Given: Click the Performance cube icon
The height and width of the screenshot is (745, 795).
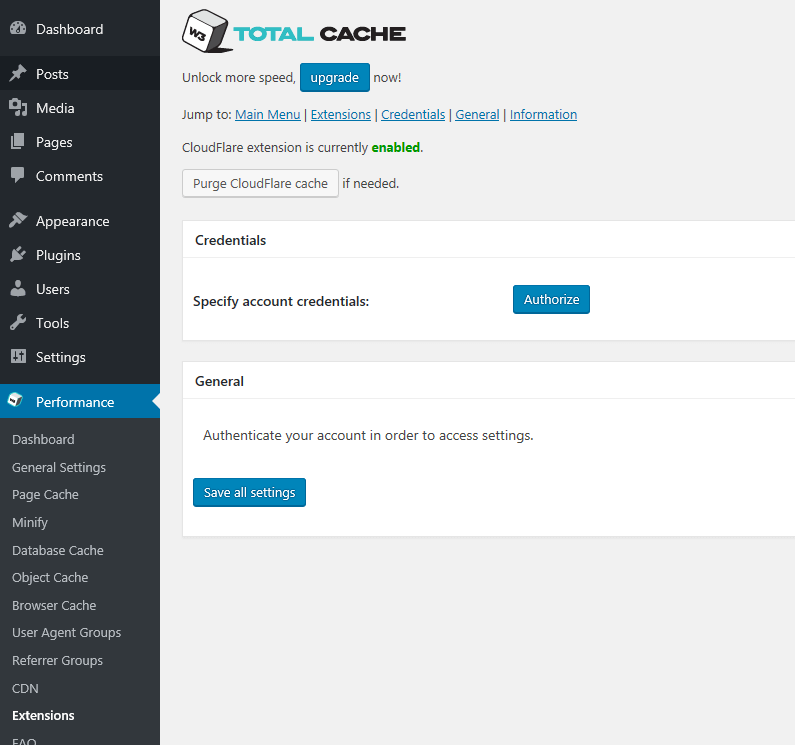Looking at the screenshot, I should (16, 401).
